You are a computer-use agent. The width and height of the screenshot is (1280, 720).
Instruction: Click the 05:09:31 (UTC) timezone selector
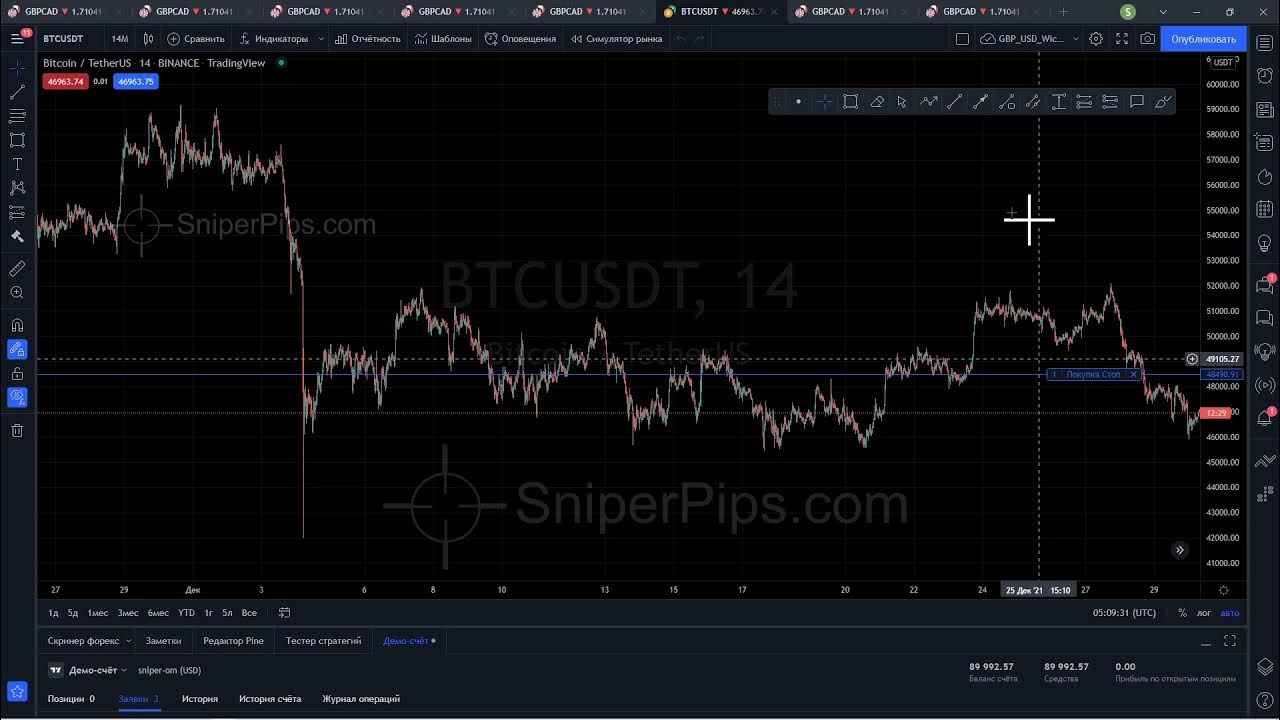(x=1124, y=613)
